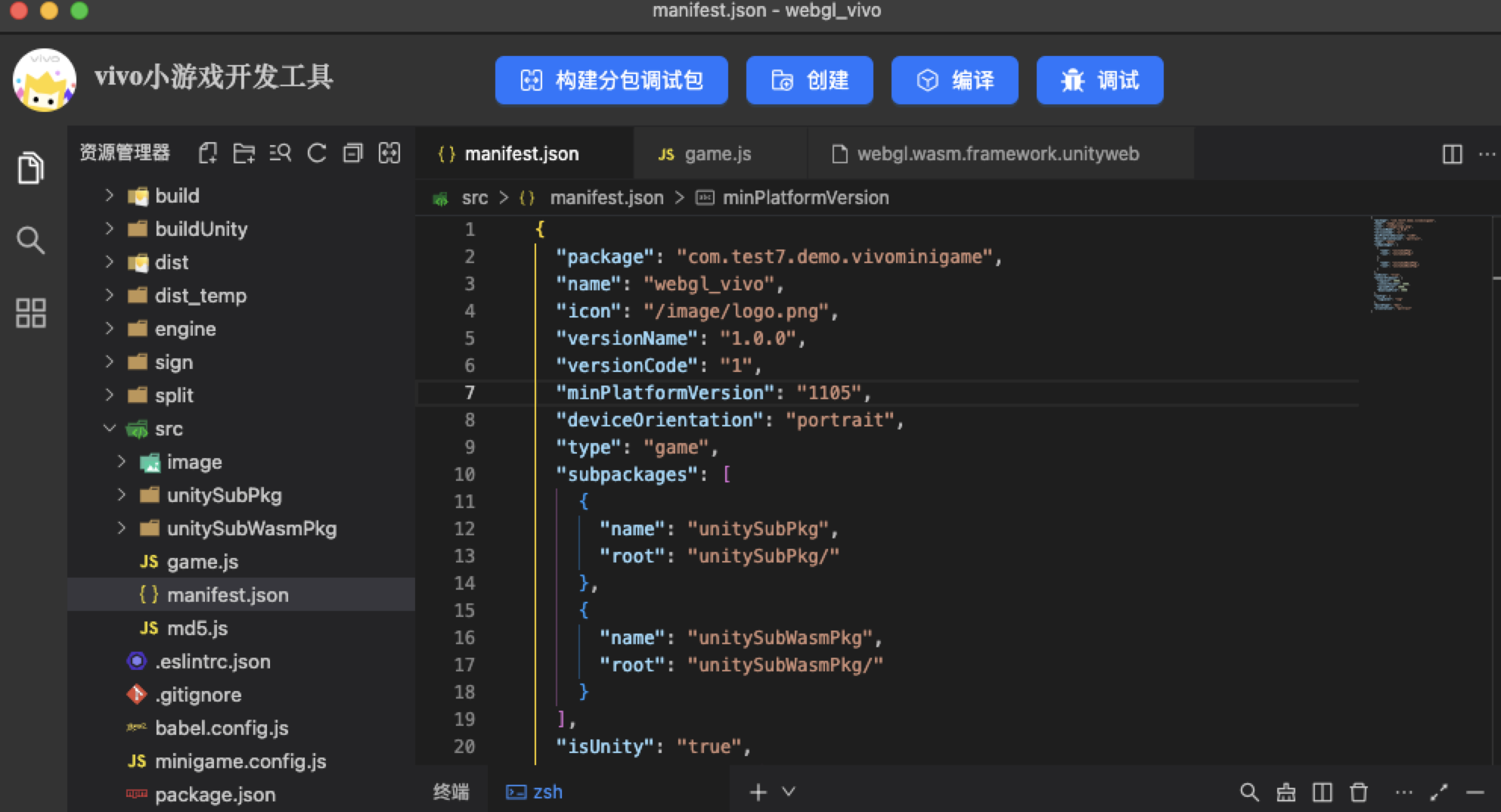
Task: Click the code minimap preview
Action: [1403, 265]
